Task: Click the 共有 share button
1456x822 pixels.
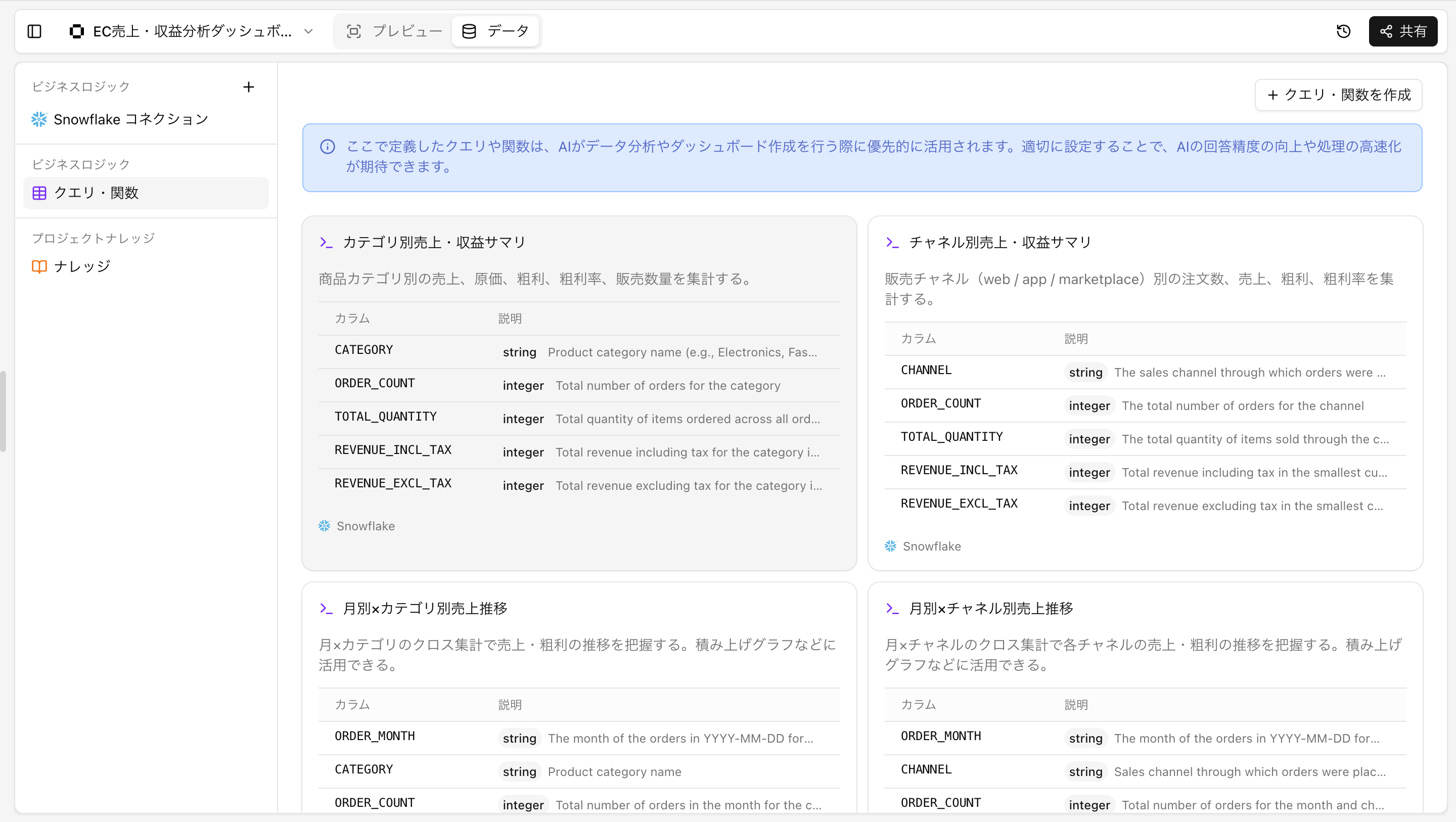Action: pyautogui.click(x=1402, y=31)
